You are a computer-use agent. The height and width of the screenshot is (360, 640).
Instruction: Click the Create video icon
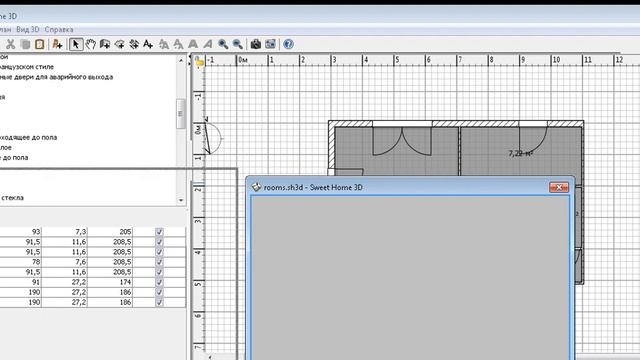270,44
